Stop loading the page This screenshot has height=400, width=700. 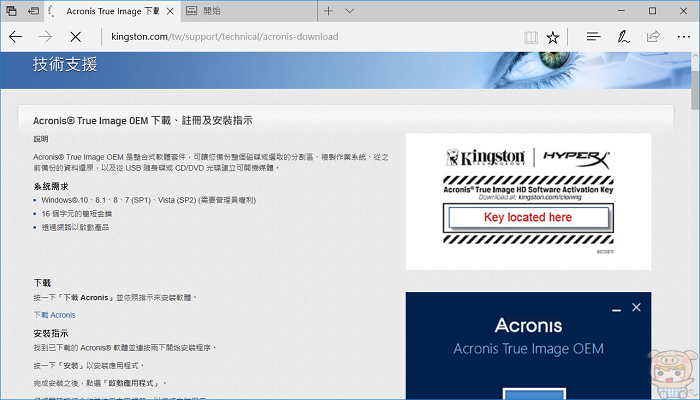point(75,37)
